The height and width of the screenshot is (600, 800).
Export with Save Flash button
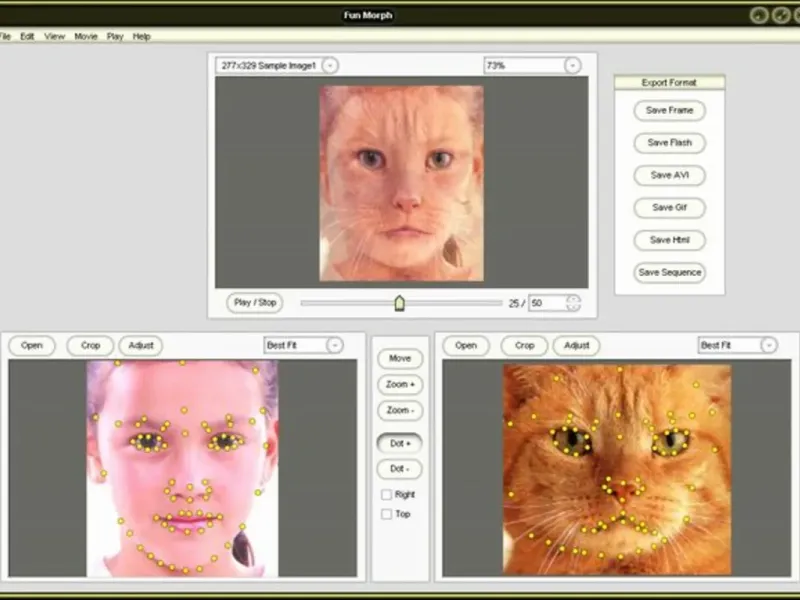point(669,143)
